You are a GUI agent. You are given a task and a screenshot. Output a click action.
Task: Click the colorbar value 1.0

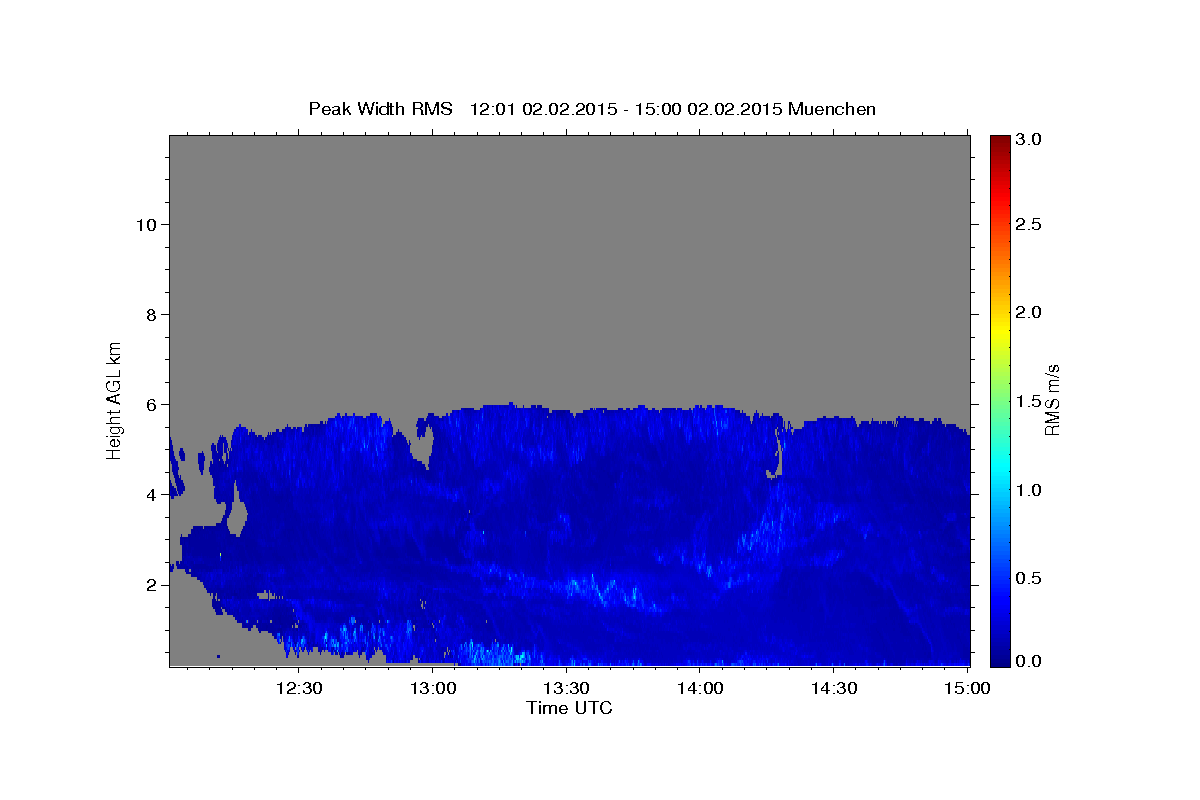1029,490
